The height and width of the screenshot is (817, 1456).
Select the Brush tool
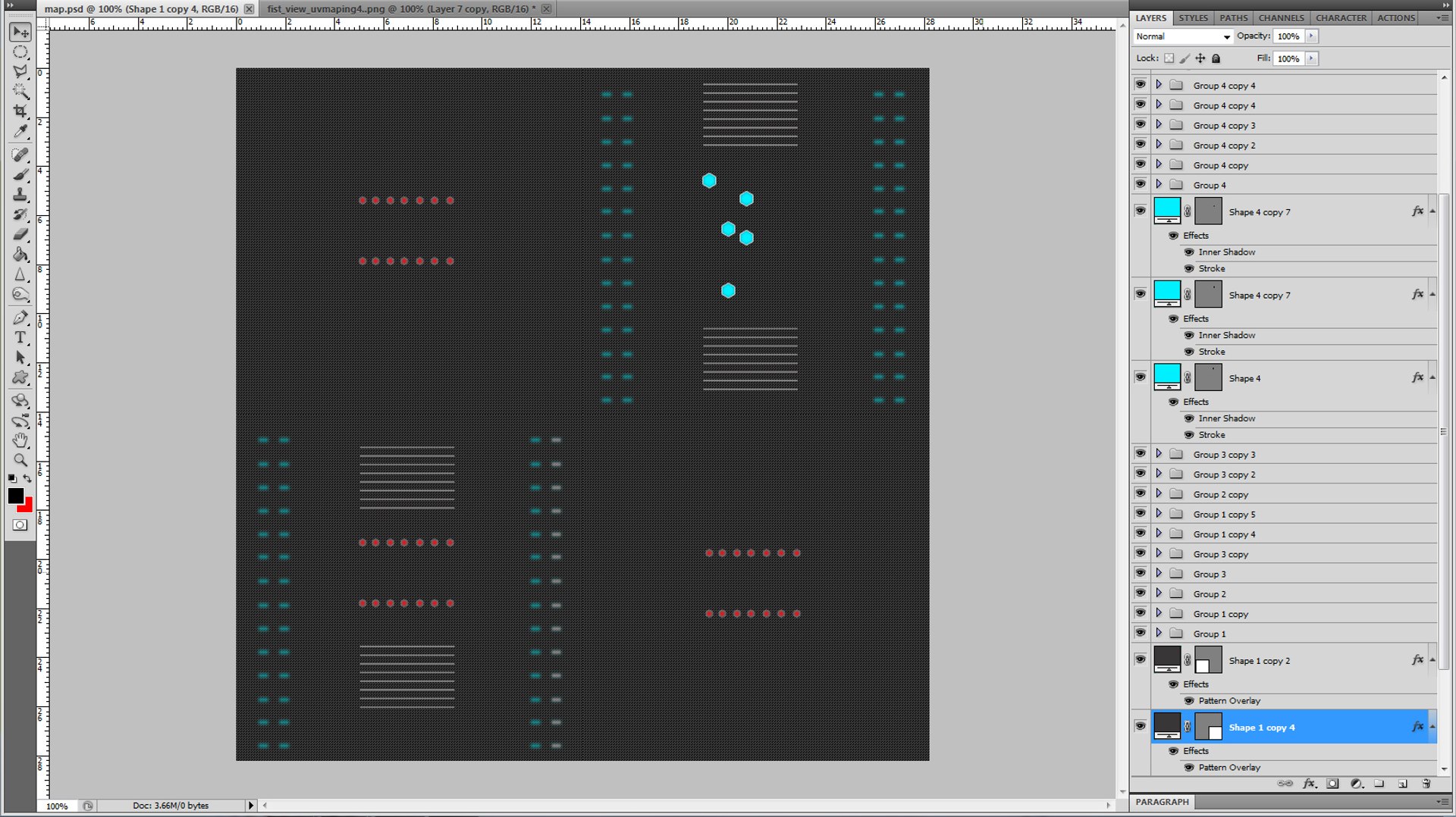pyautogui.click(x=20, y=174)
